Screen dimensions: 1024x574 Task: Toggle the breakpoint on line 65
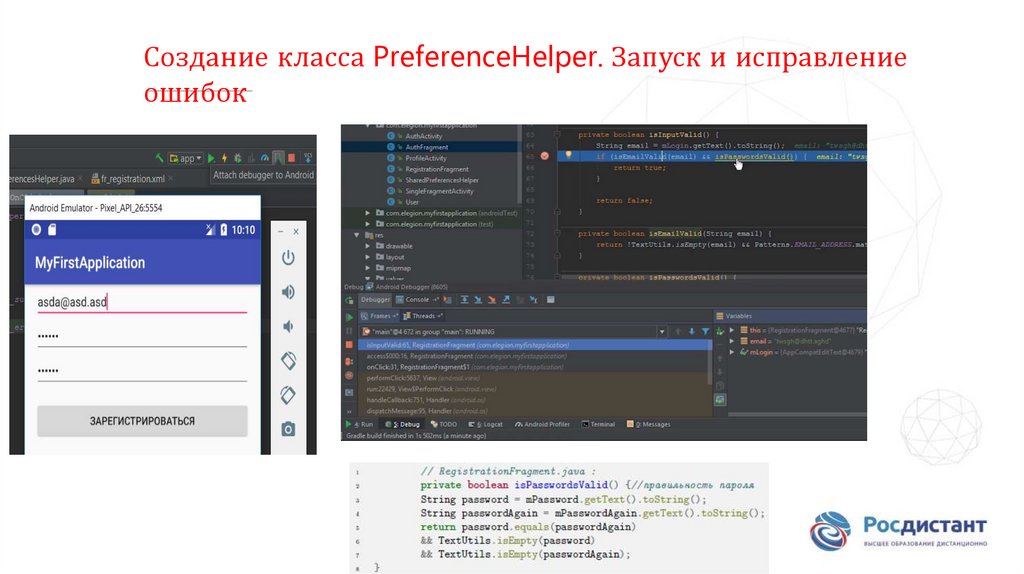(544, 156)
